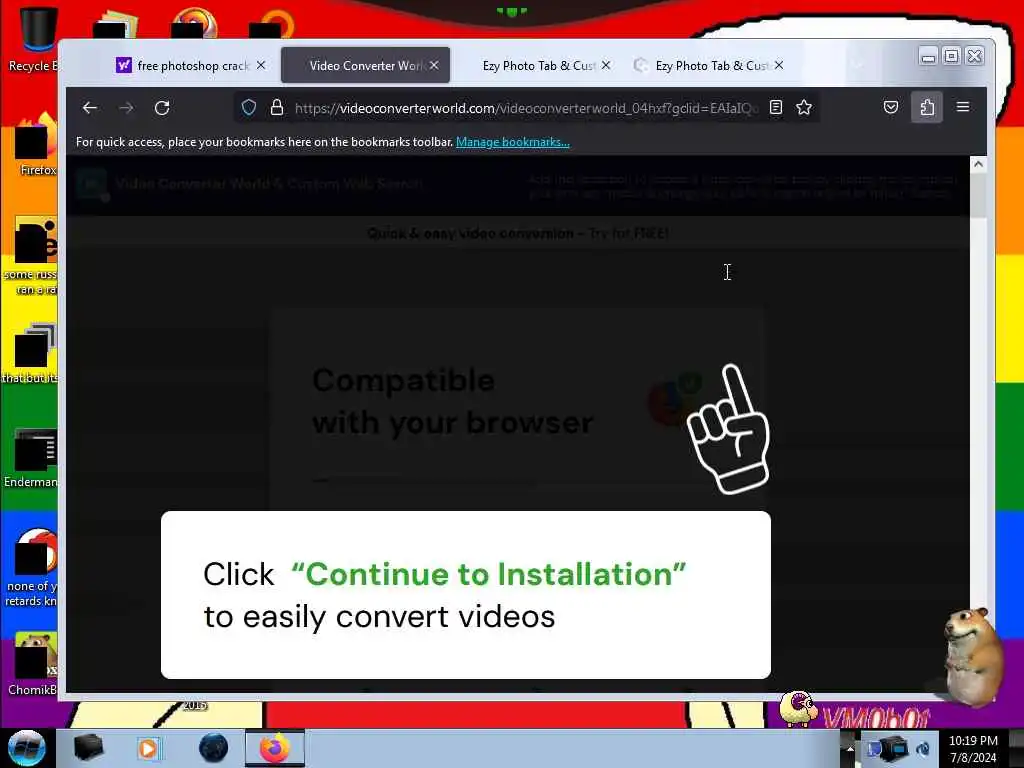View site security padlock info
The width and height of the screenshot is (1024, 768).
(277, 108)
